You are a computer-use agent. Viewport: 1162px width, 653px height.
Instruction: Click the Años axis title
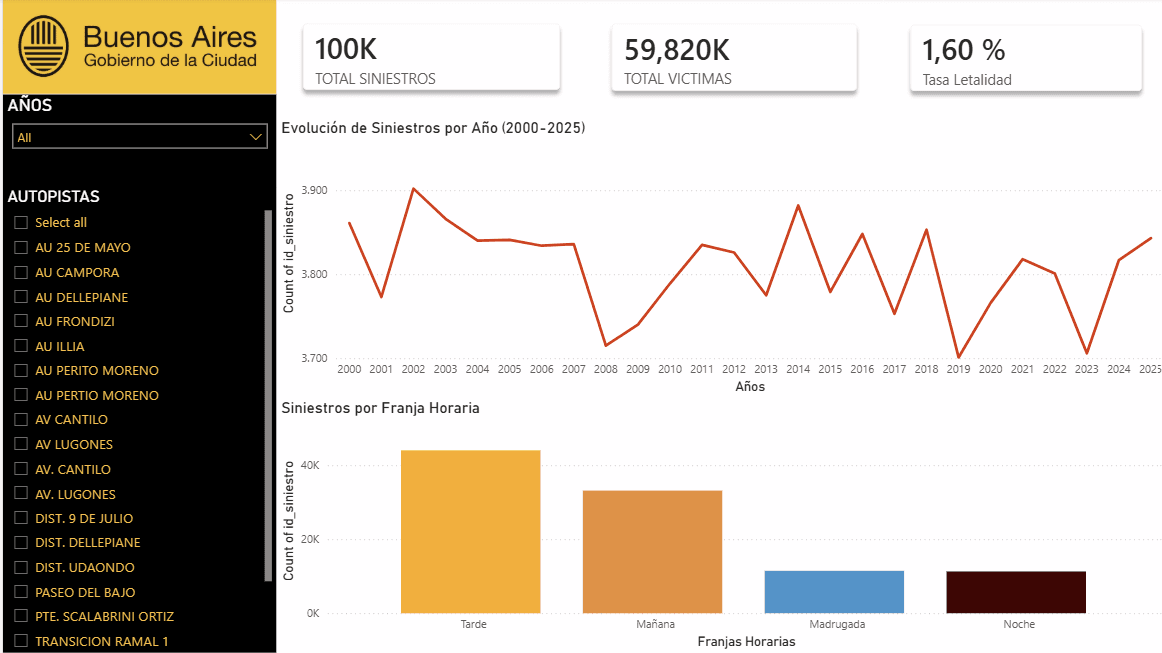click(750, 387)
